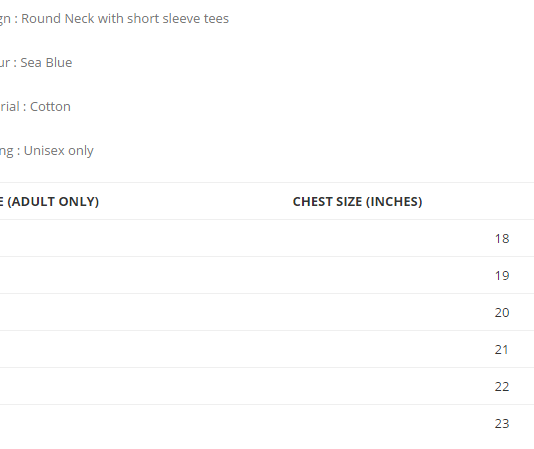Select the chest size value 19
The image size is (534, 449).
coord(502,276)
